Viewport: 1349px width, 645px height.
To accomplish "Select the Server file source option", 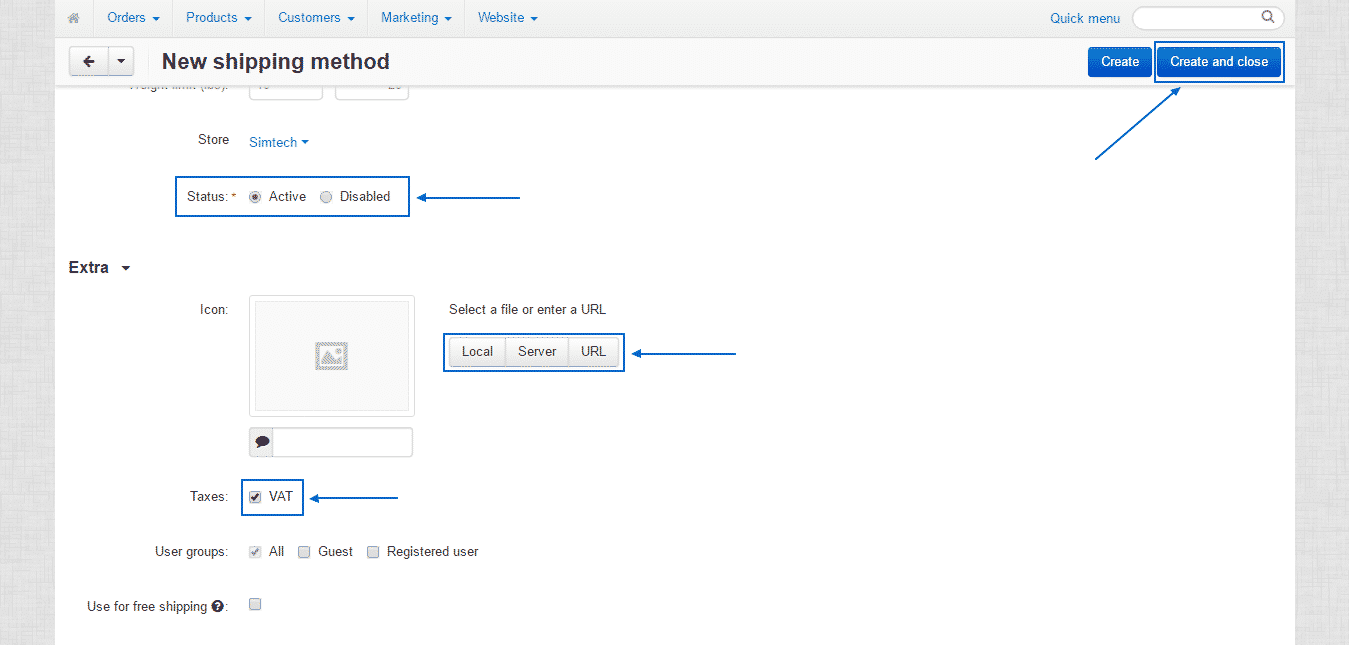I will tap(536, 351).
